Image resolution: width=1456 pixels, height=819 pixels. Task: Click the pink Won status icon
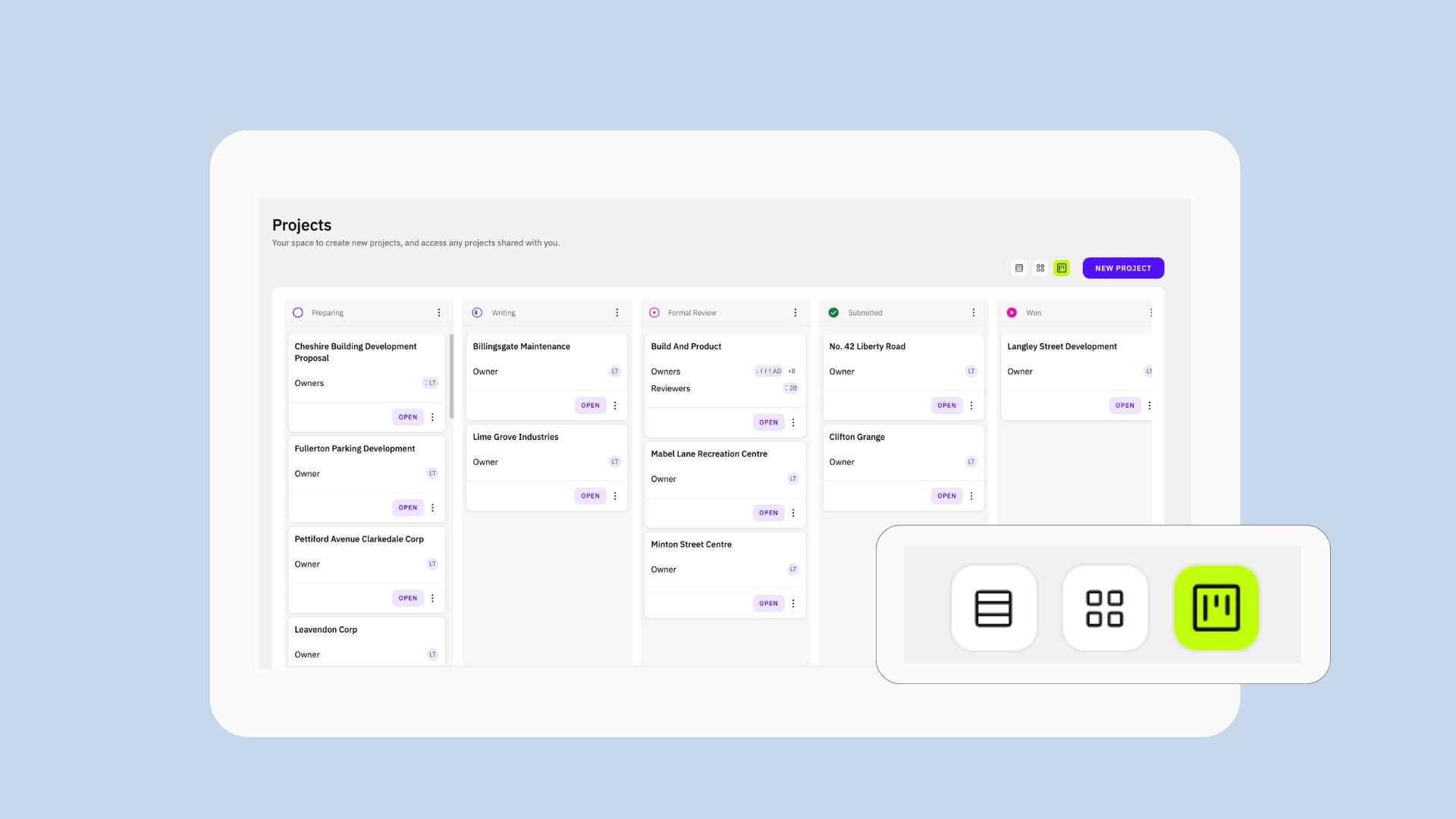1012,312
